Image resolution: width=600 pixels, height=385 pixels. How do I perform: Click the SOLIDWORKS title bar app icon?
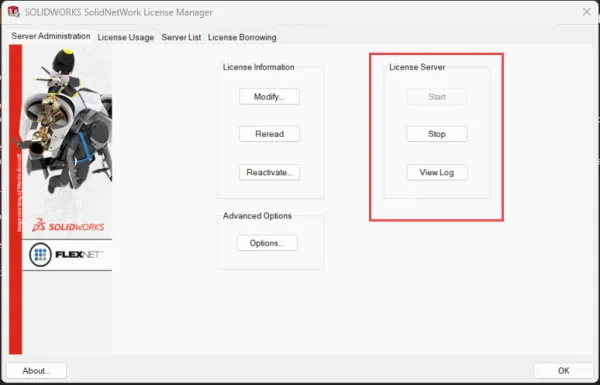pos(14,12)
